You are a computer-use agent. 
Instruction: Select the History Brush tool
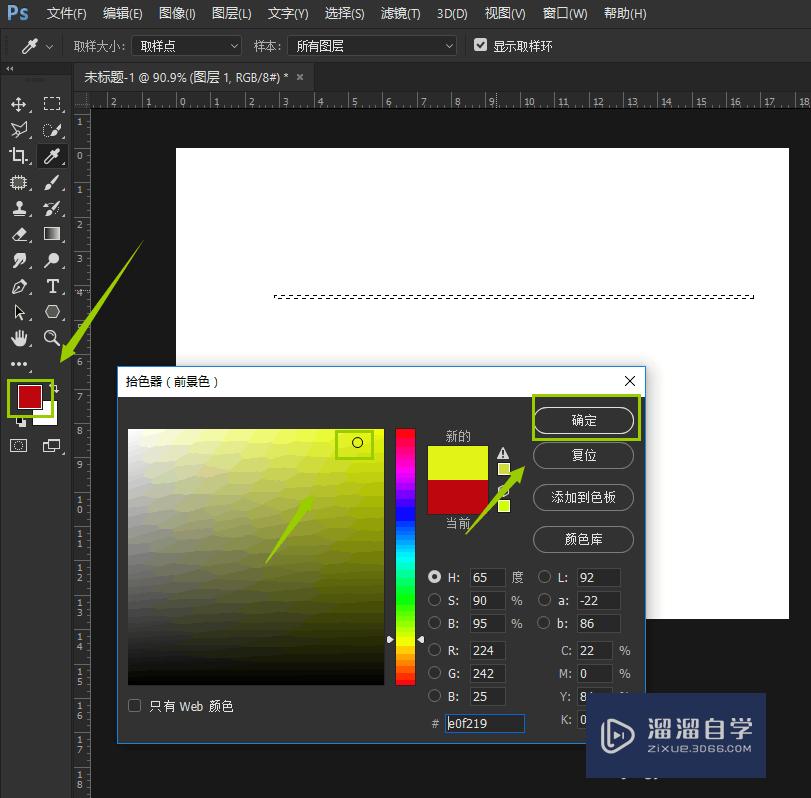coord(52,208)
